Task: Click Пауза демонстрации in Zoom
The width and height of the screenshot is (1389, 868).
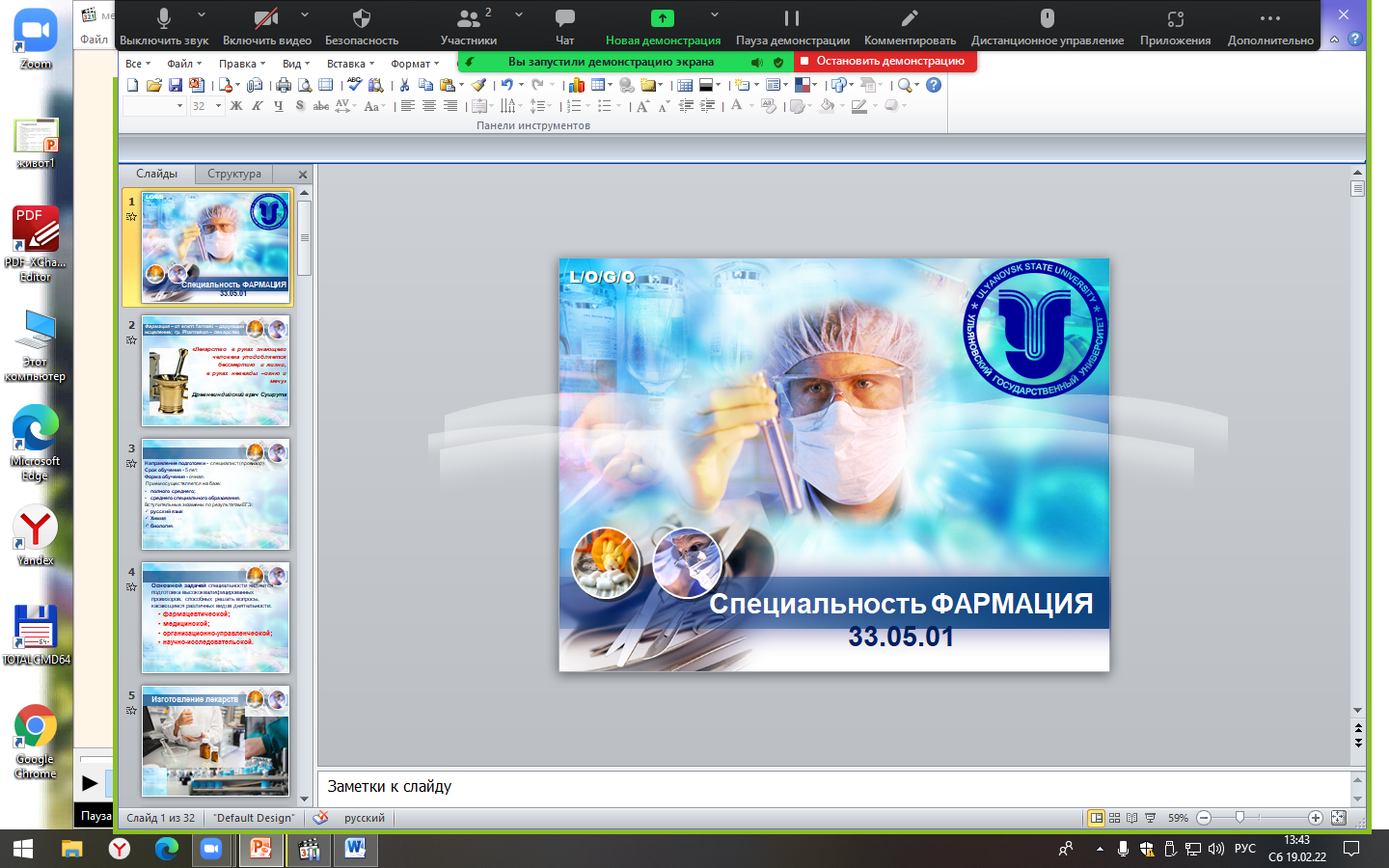Action: (792, 26)
